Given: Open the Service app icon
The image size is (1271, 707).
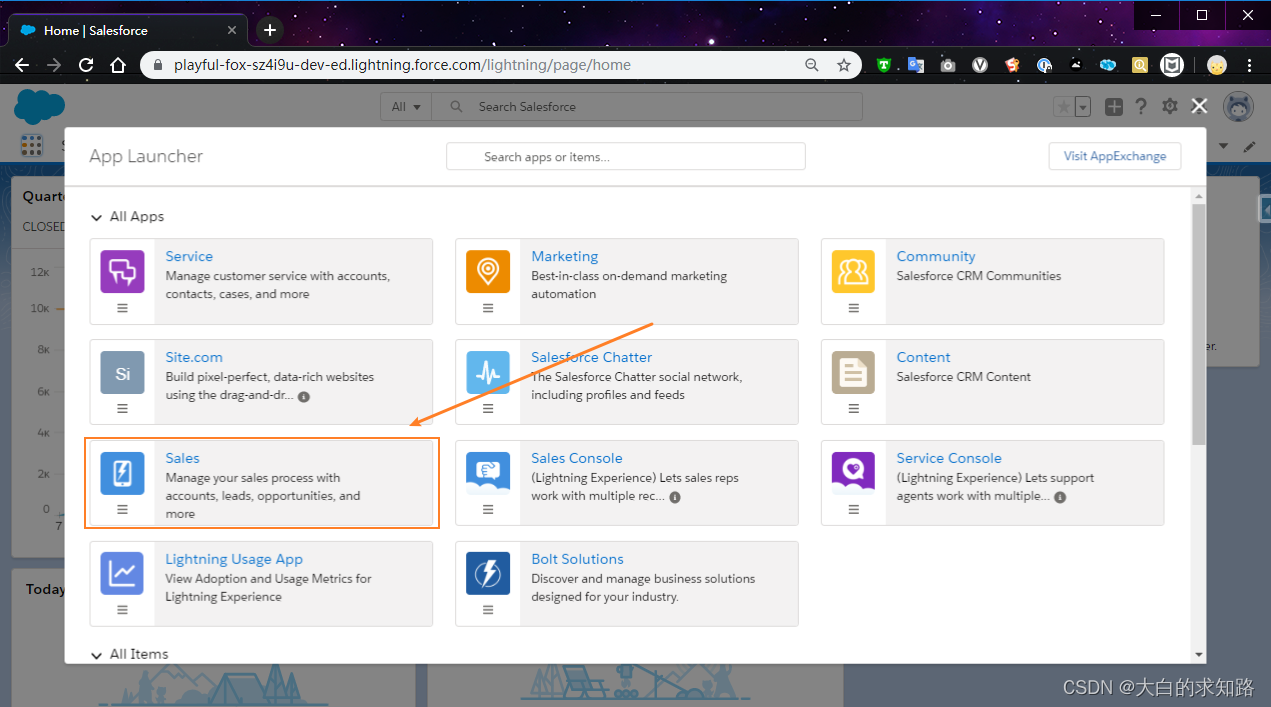Looking at the screenshot, I should pos(122,271).
